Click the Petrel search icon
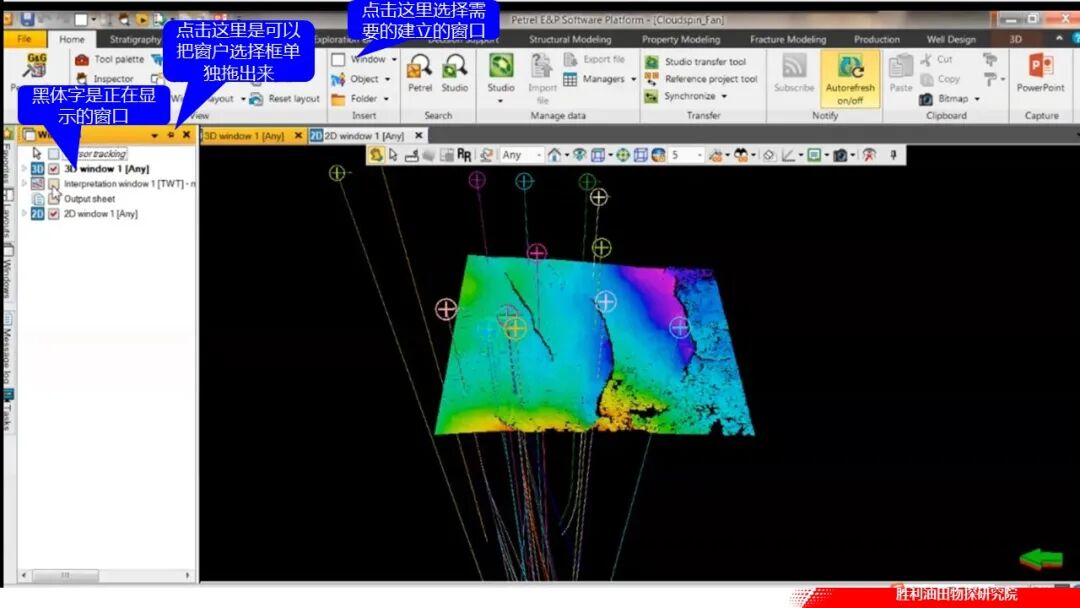The width and height of the screenshot is (1080, 608). pos(419,73)
